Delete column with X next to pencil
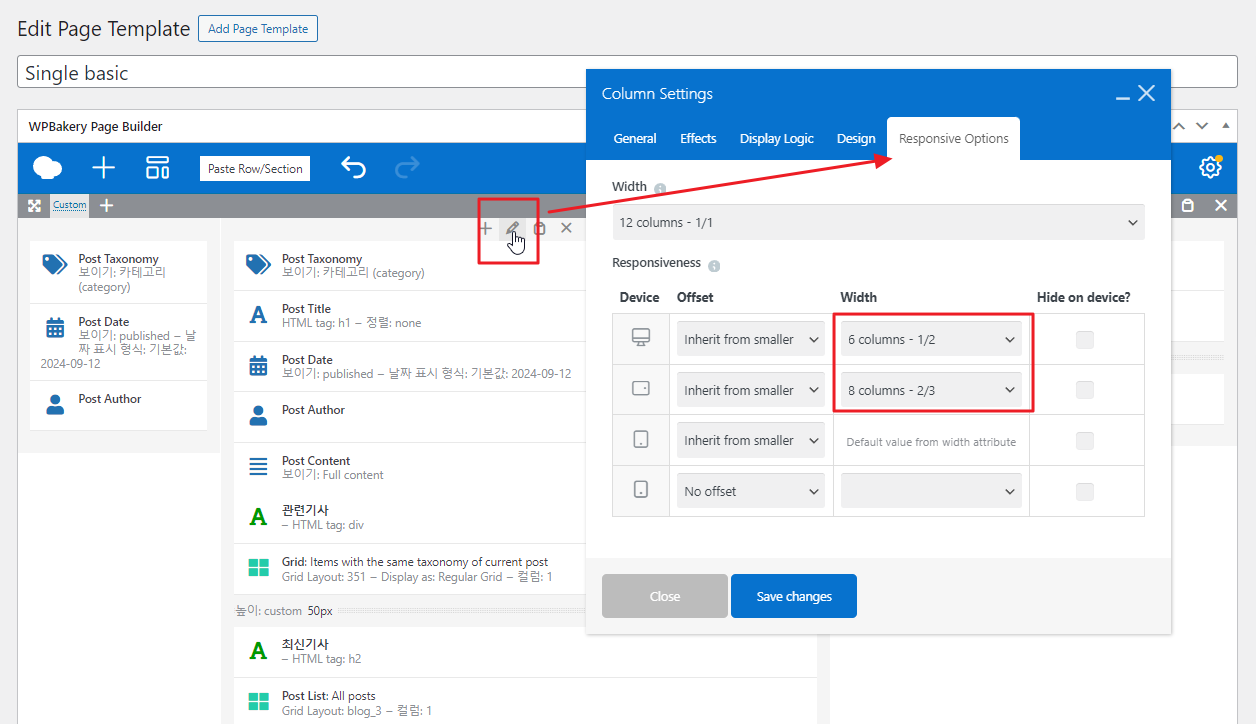This screenshot has width=1256, height=724. (x=566, y=228)
